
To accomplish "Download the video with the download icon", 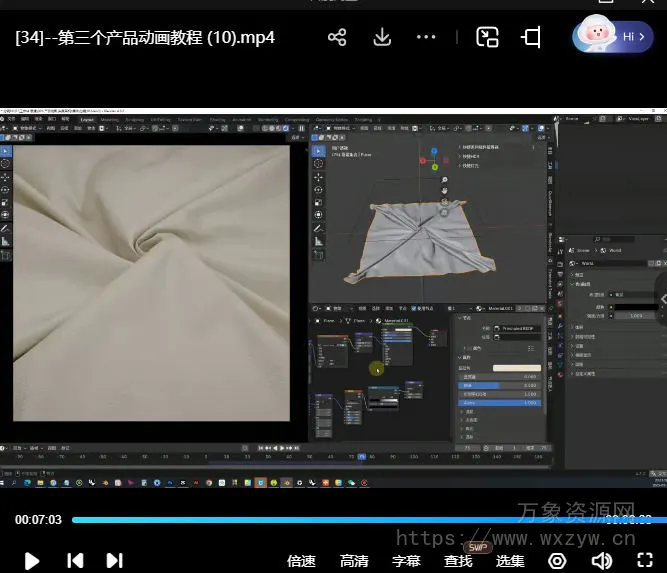I will click(x=381, y=38).
